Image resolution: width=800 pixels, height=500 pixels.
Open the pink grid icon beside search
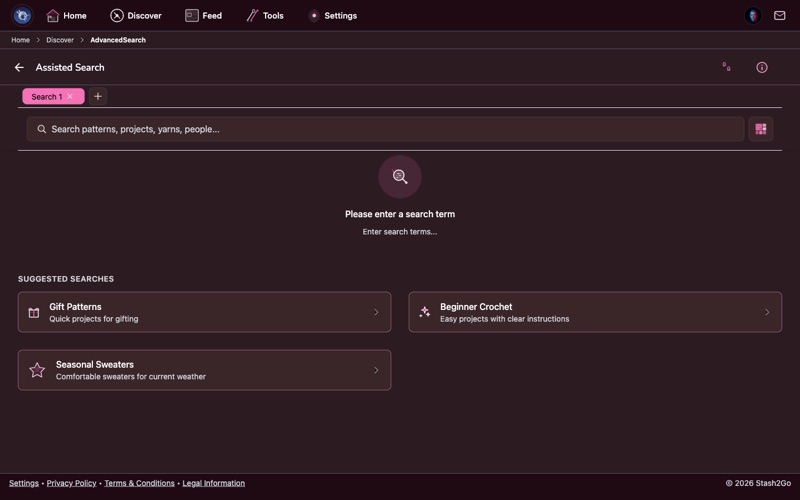[760, 129]
